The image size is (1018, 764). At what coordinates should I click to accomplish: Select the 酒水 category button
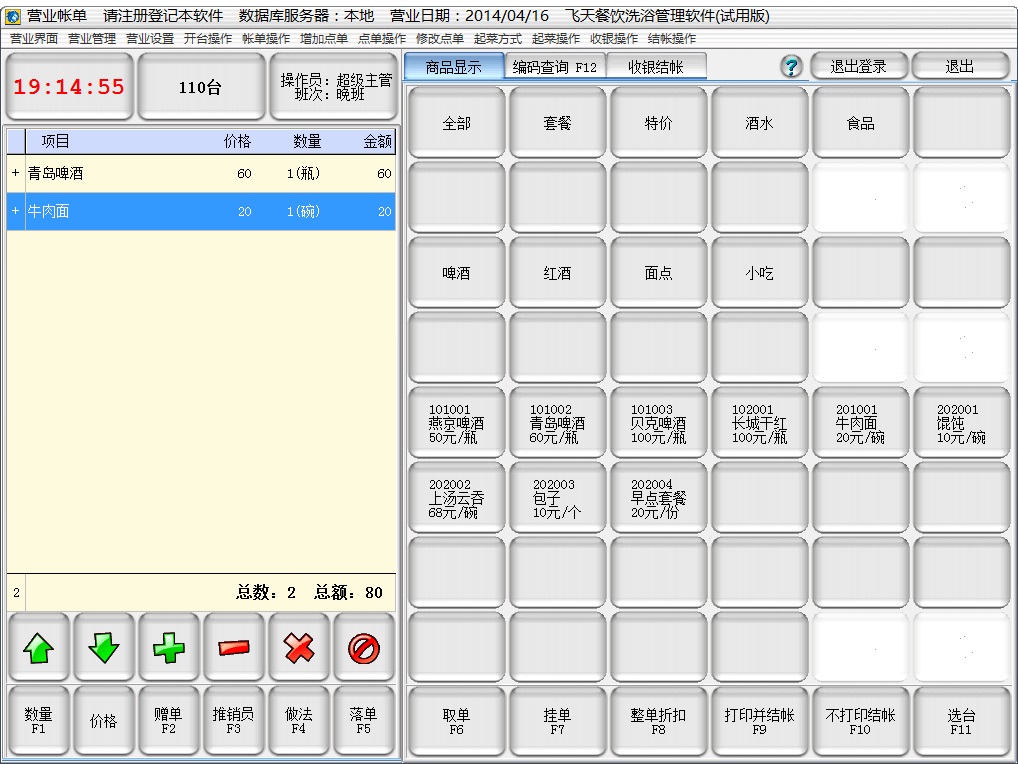759,123
